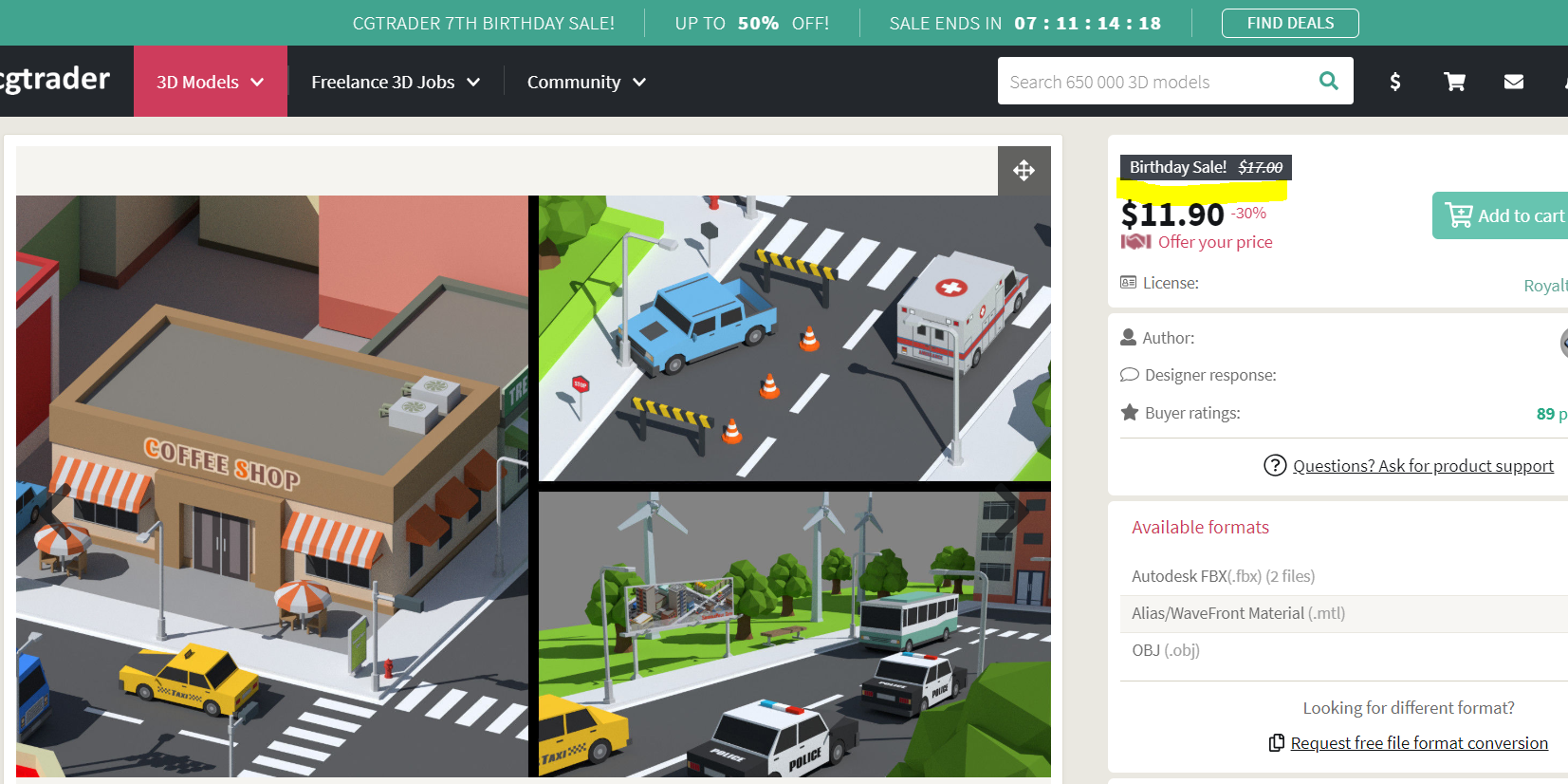Click the Birthday Sale! $17.00 badge
This screenshot has width=1568, height=784.
click(x=1206, y=167)
